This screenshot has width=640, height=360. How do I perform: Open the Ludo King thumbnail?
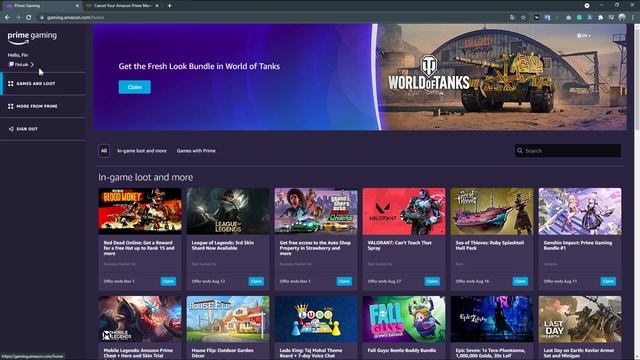click(316, 319)
